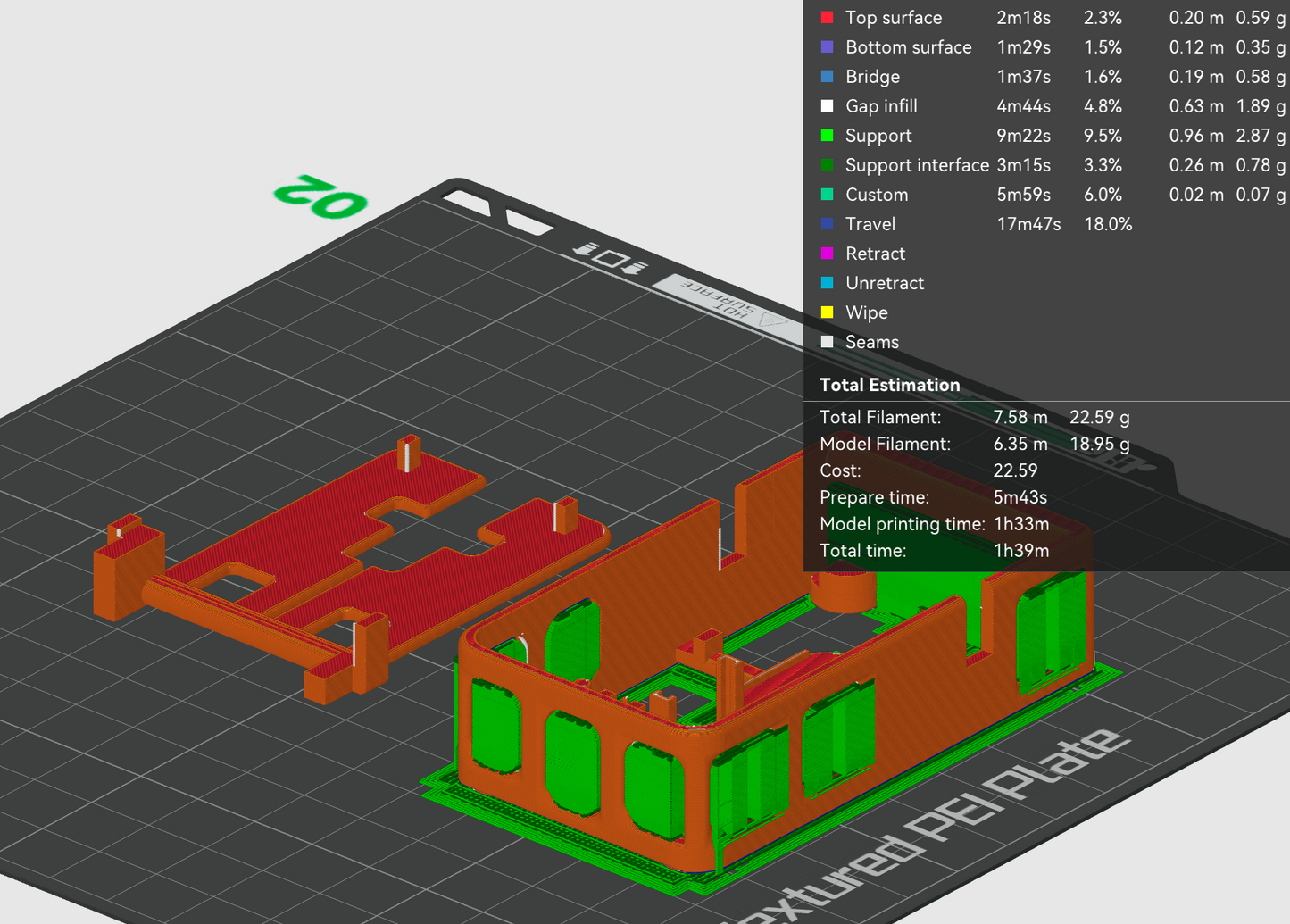Click the Total Estimation heading

(x=890, y=385)
